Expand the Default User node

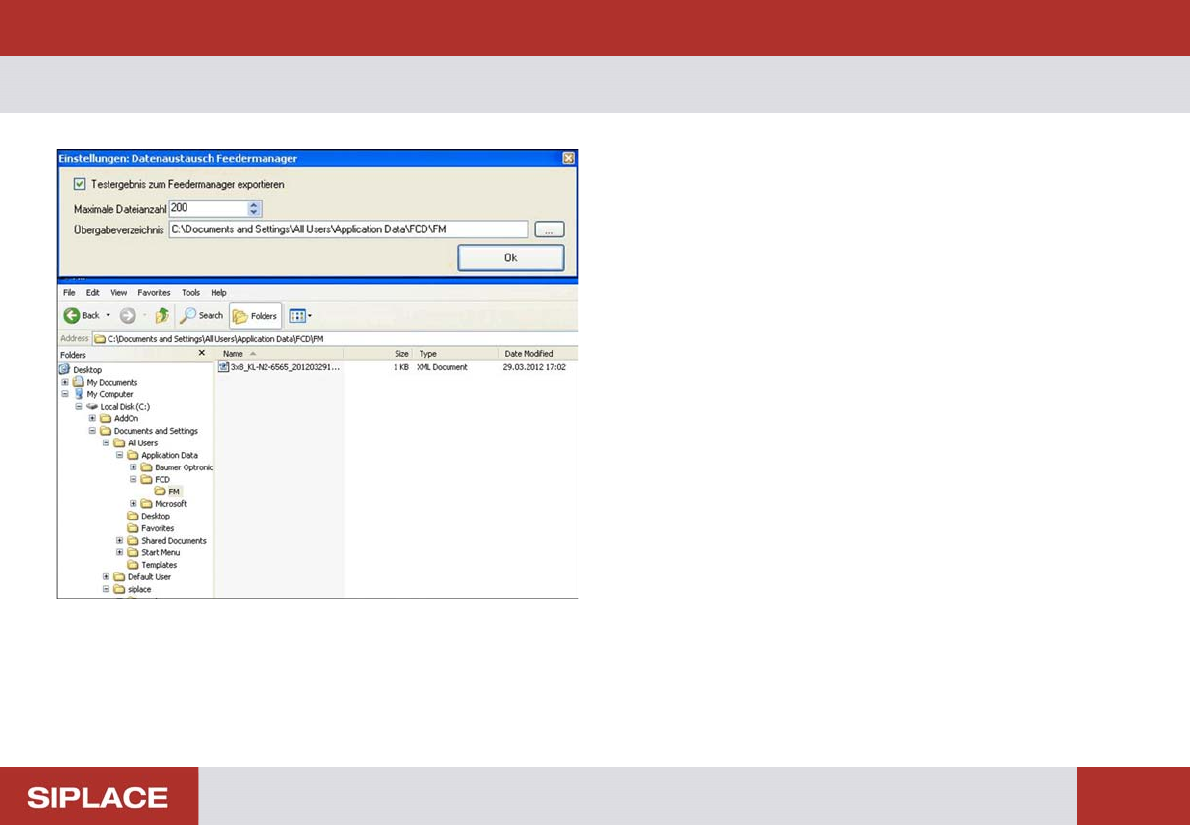pos(106,577)
